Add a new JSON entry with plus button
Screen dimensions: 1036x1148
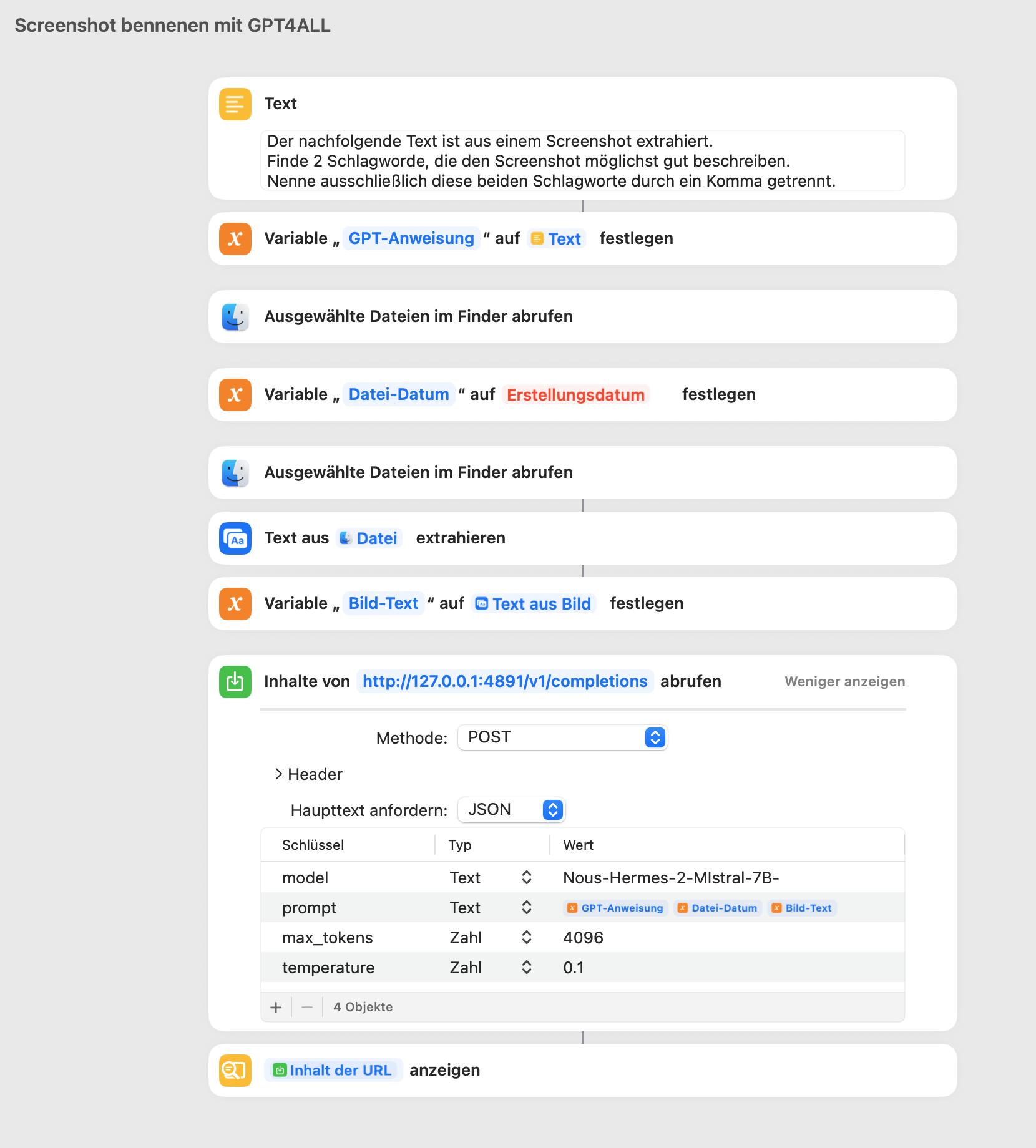276,1008
